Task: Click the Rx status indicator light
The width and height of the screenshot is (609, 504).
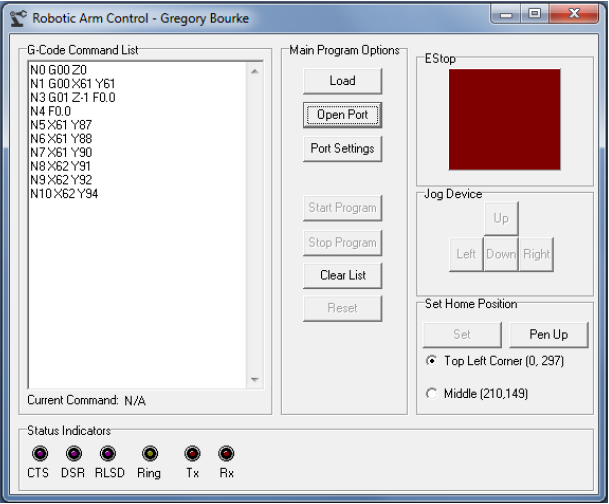Action: (x=226, y=453)
